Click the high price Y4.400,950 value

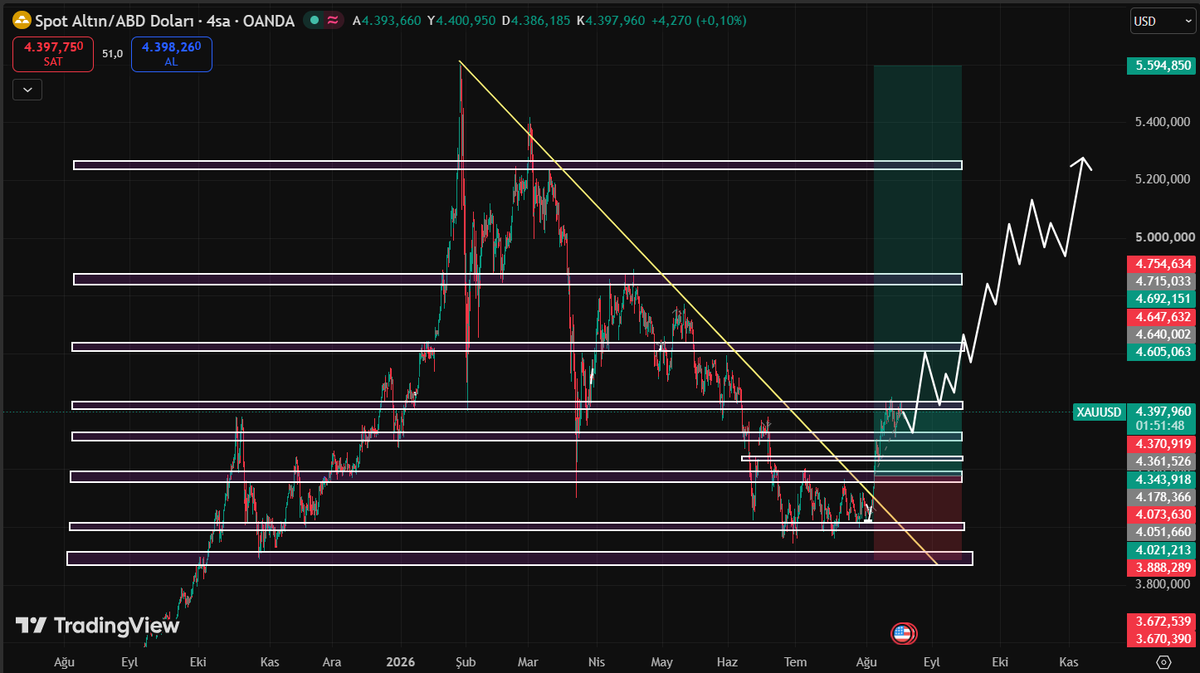click(461, 20)
